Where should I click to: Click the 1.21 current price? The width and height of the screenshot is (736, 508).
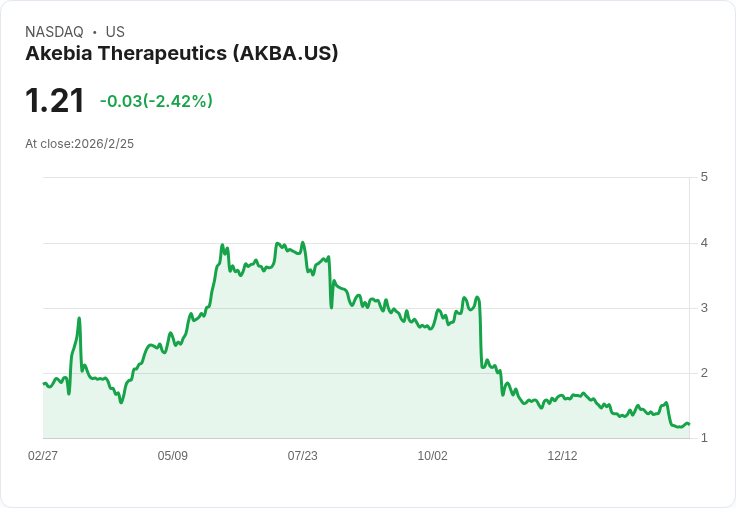[x=54, y=100]
